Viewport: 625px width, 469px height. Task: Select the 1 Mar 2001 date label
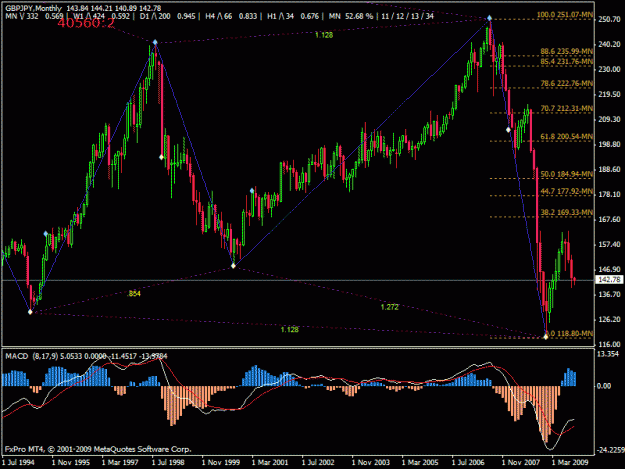click(x=270, y=462)
